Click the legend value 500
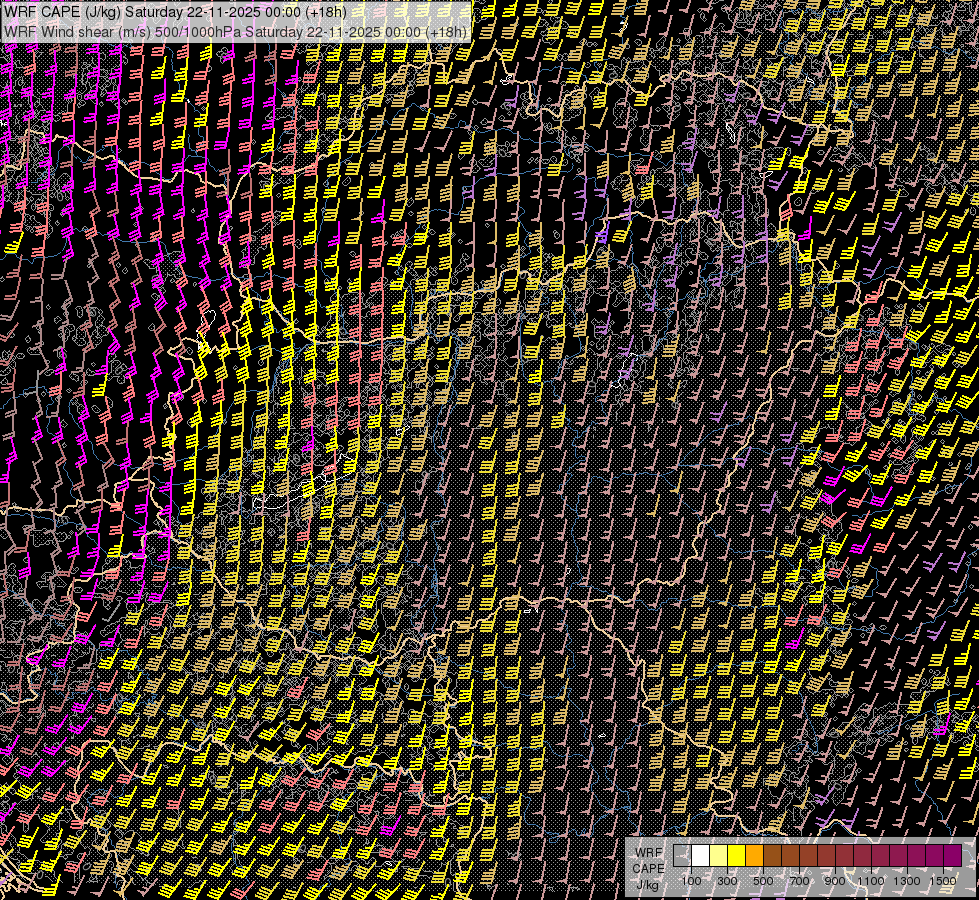979x900 pixels. [x=763, y=881]
